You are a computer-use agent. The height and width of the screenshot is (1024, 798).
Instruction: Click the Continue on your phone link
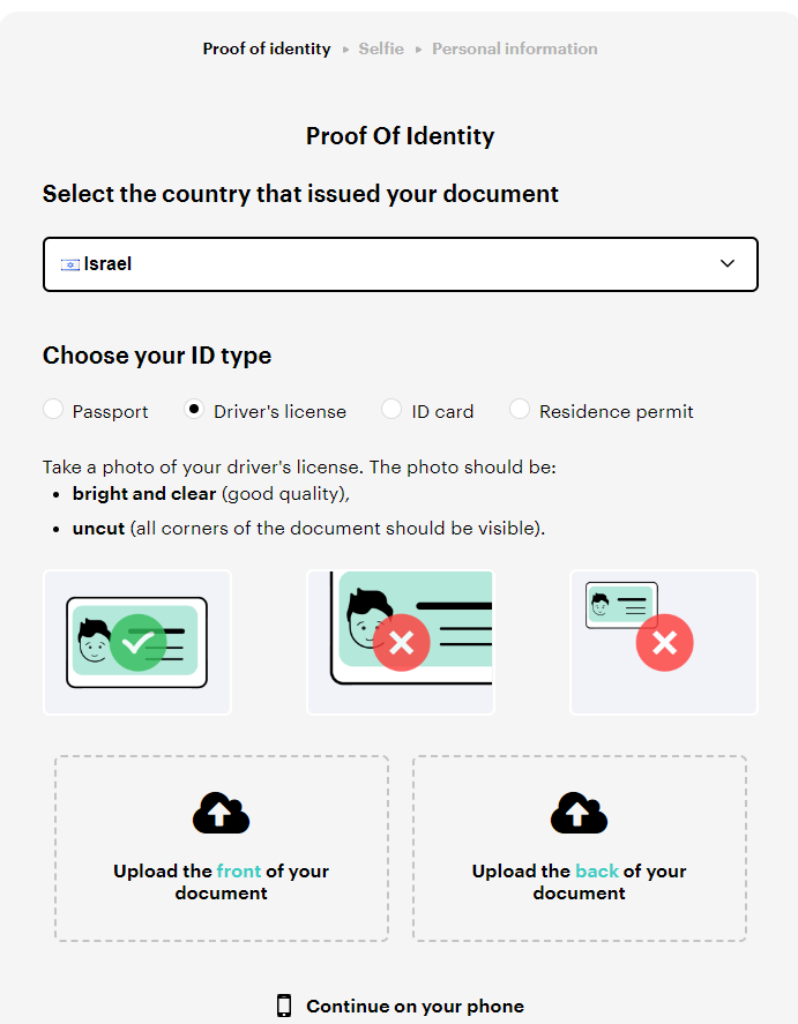413,1006
